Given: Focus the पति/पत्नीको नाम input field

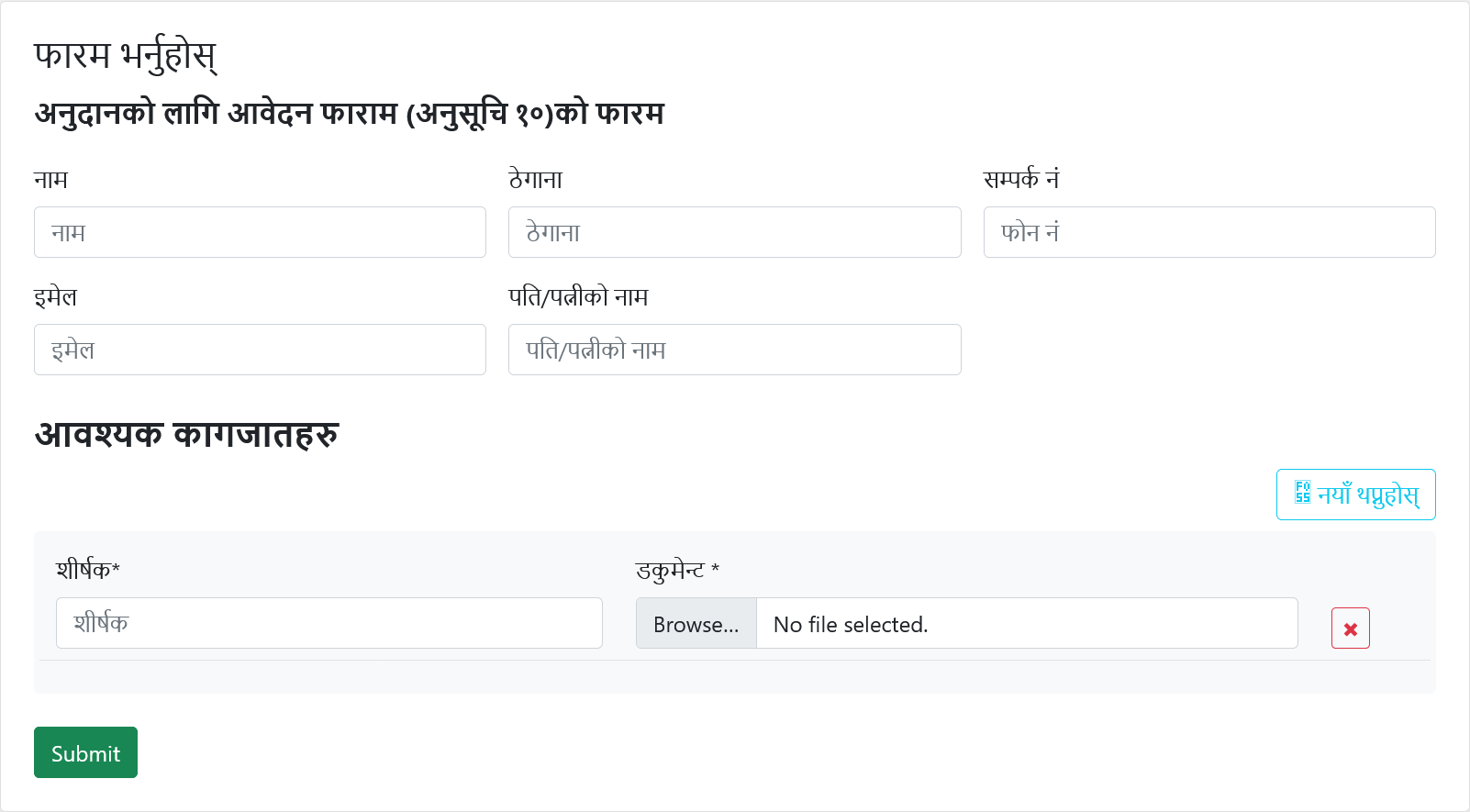Looking at the screenshot, I should (x=734, y=350).
